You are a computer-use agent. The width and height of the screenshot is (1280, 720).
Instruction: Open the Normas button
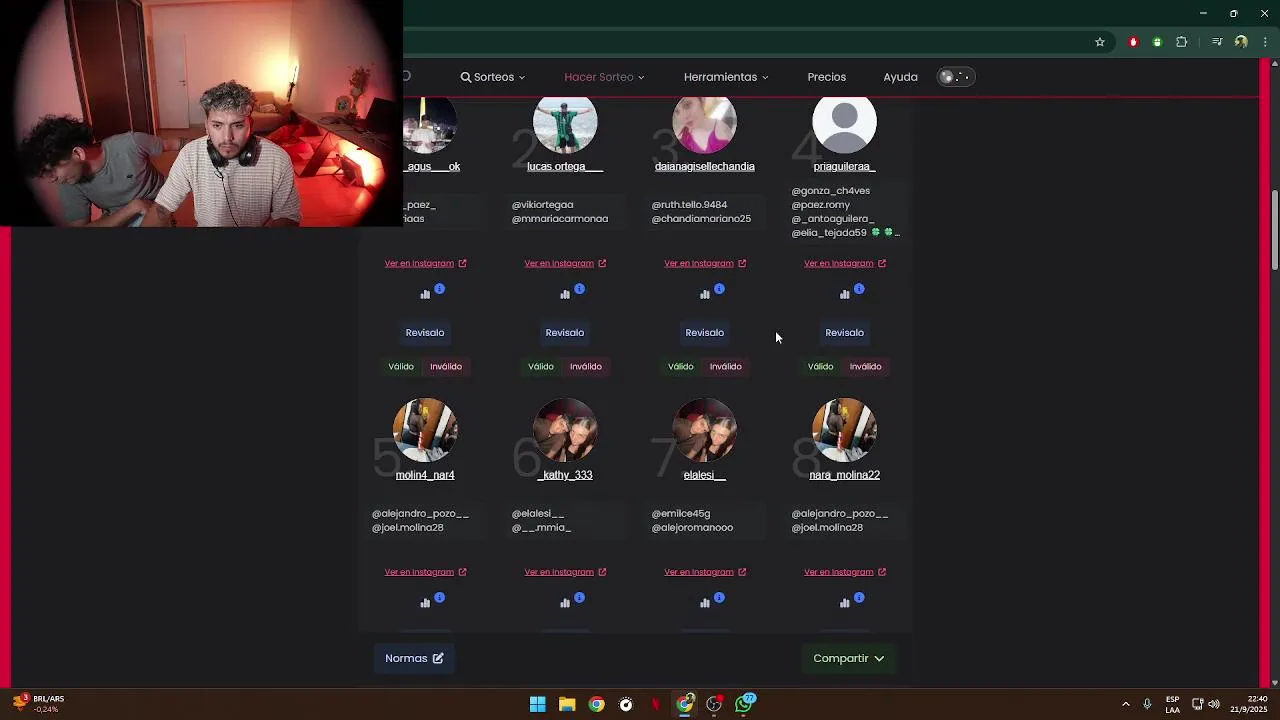[414, 658]
